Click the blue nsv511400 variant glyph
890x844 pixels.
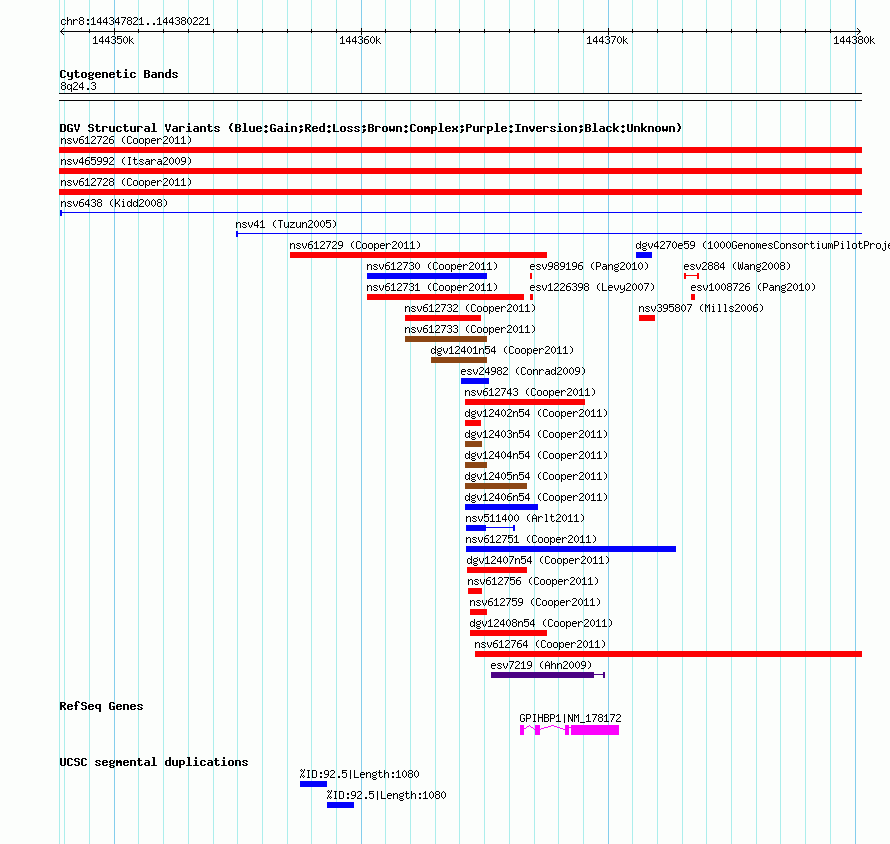click(x=490, y=528)
